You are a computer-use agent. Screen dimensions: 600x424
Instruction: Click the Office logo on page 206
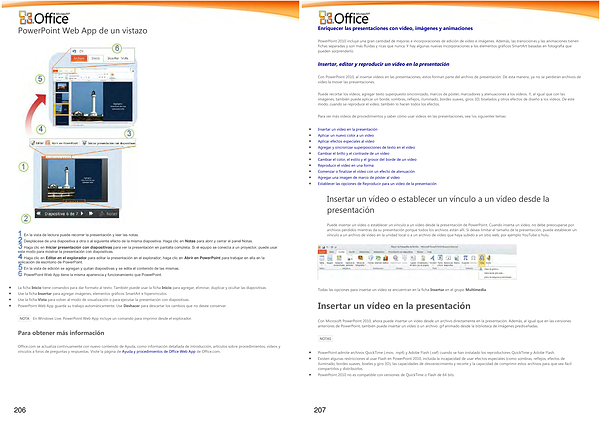pos(44,17)
